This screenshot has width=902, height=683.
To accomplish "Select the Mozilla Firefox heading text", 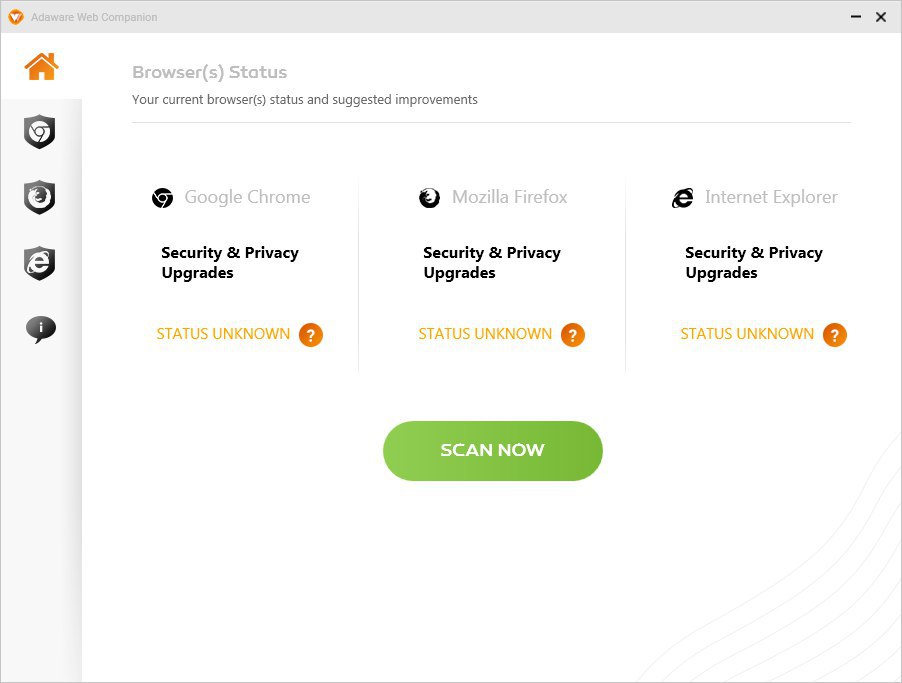I will 509,197.
